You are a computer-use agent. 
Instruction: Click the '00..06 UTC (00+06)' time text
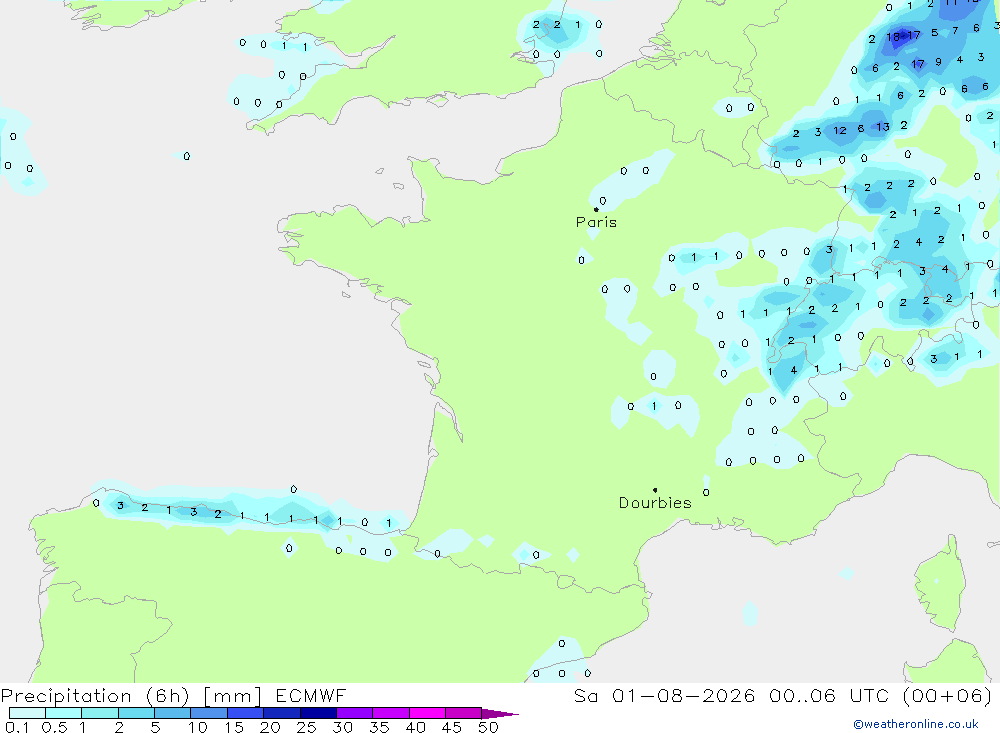tap(880, 695)
